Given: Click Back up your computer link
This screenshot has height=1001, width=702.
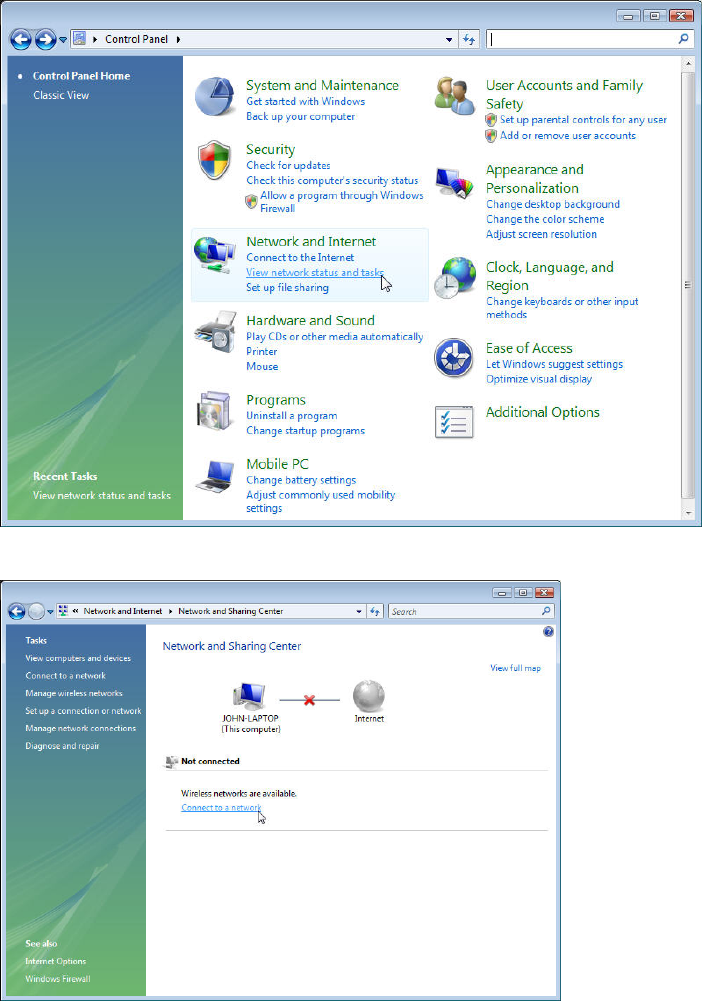Looking at the screenshot, I should click(x=301, y=117).
